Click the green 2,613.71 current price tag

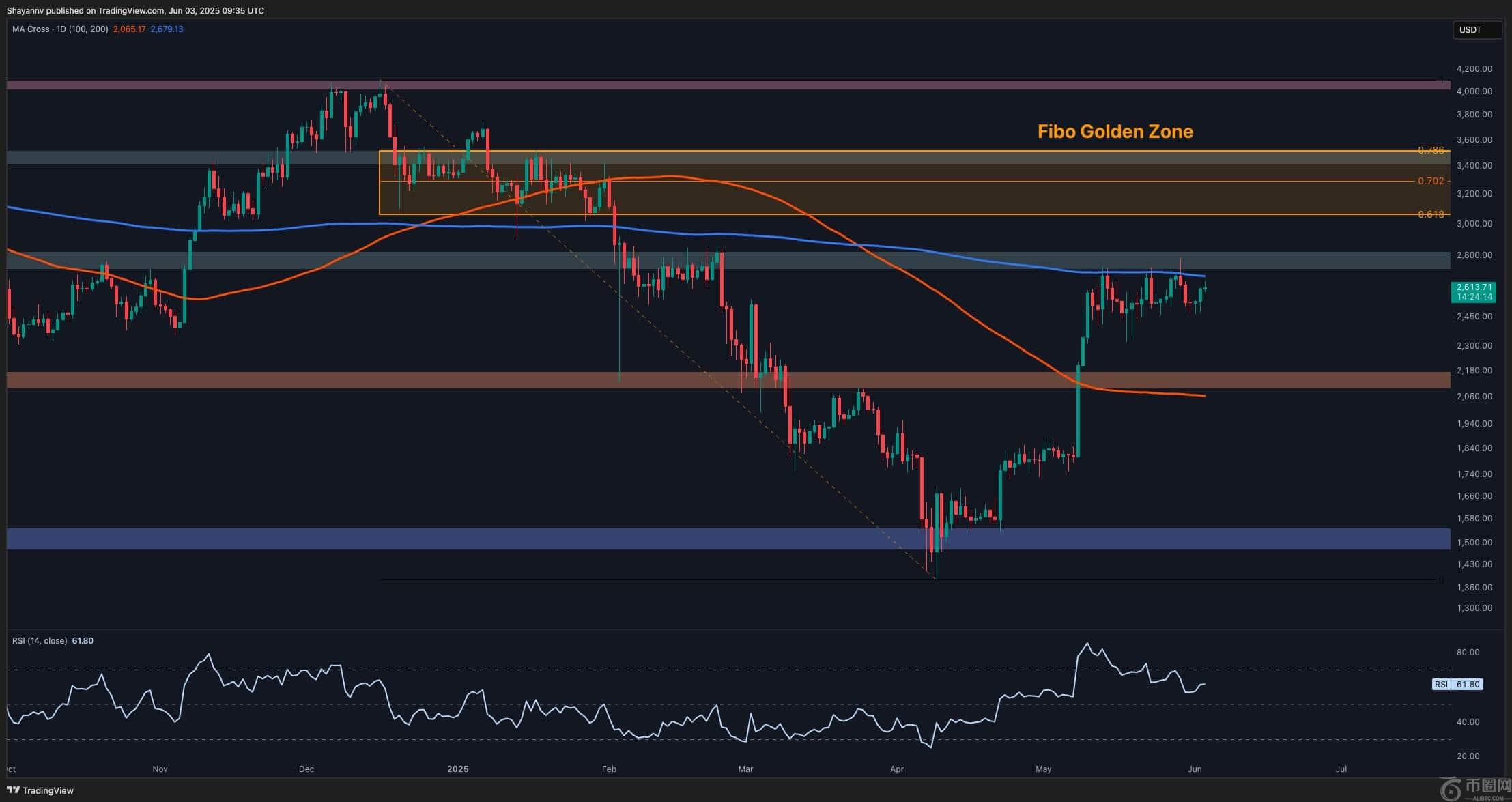[x=1474, y=292]
